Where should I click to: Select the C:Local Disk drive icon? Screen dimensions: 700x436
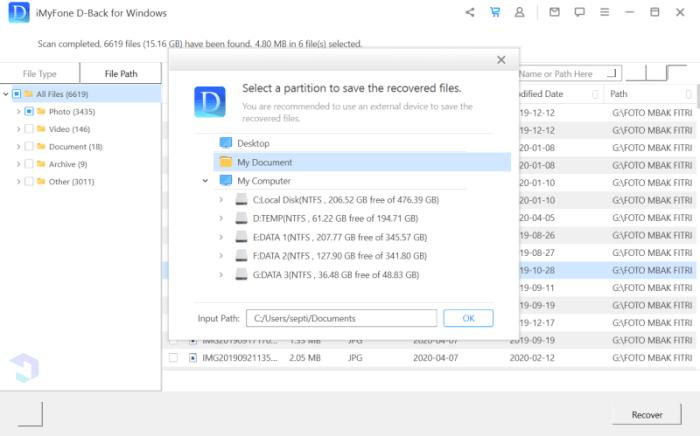pos(241,199)
